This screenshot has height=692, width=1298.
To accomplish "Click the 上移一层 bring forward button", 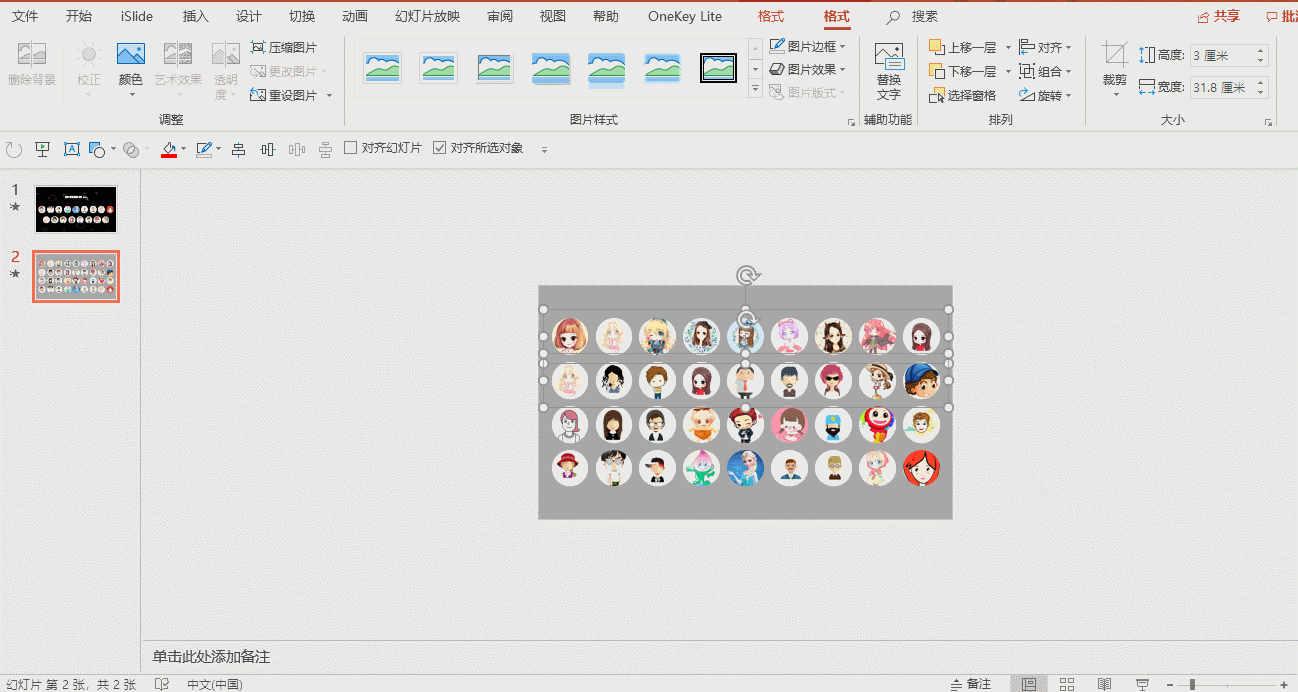I will tap(963, 47).
